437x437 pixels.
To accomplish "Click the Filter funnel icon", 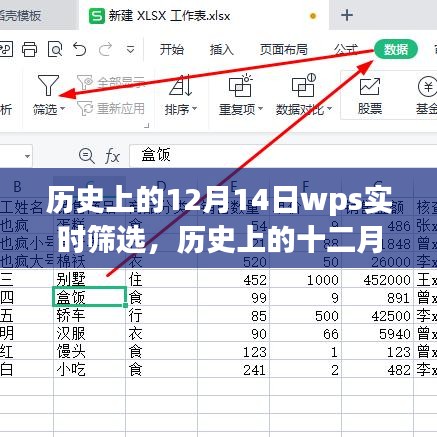I will [48, 85].
